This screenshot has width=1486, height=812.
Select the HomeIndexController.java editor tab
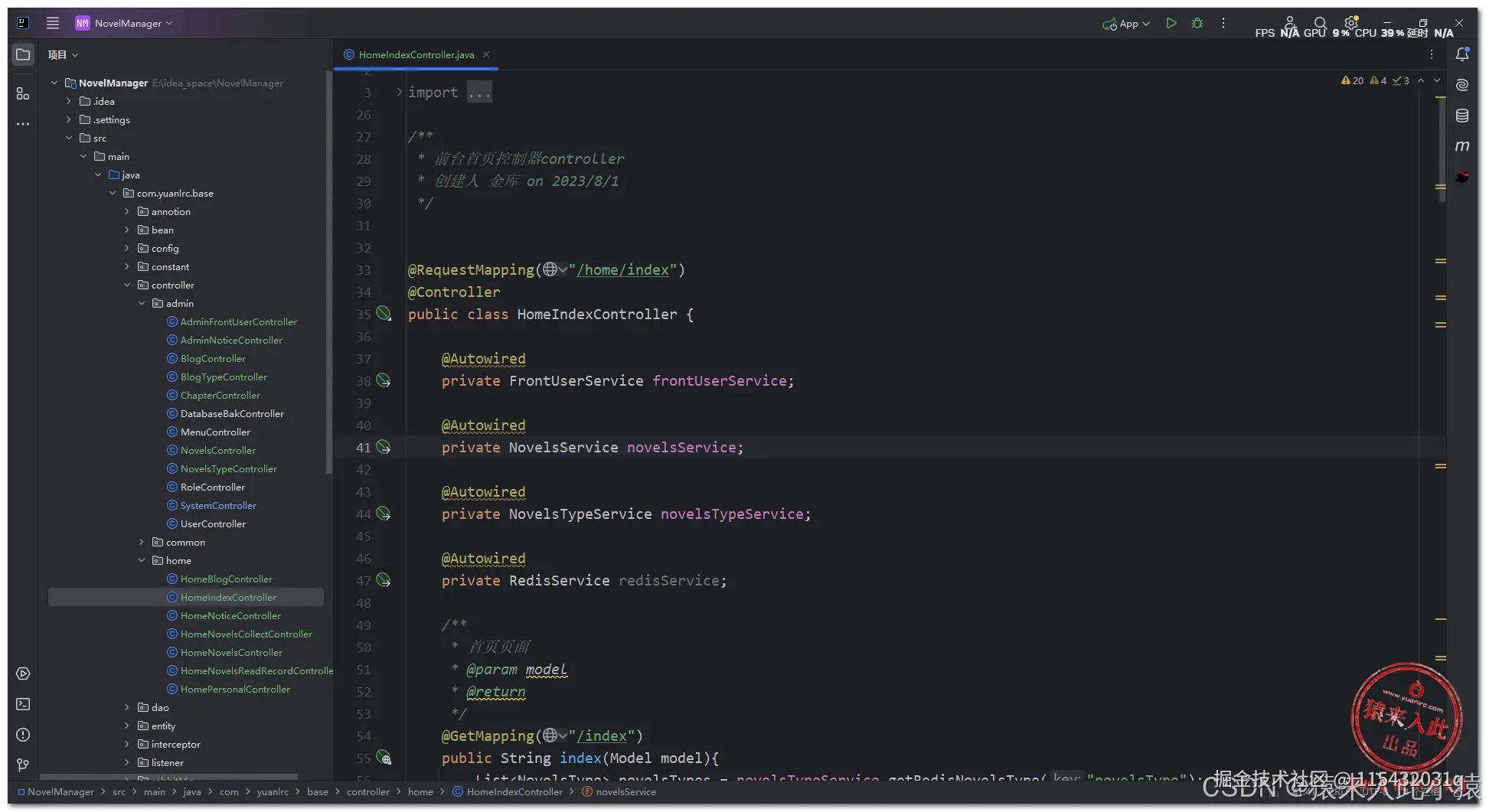[x=416, y=54]
